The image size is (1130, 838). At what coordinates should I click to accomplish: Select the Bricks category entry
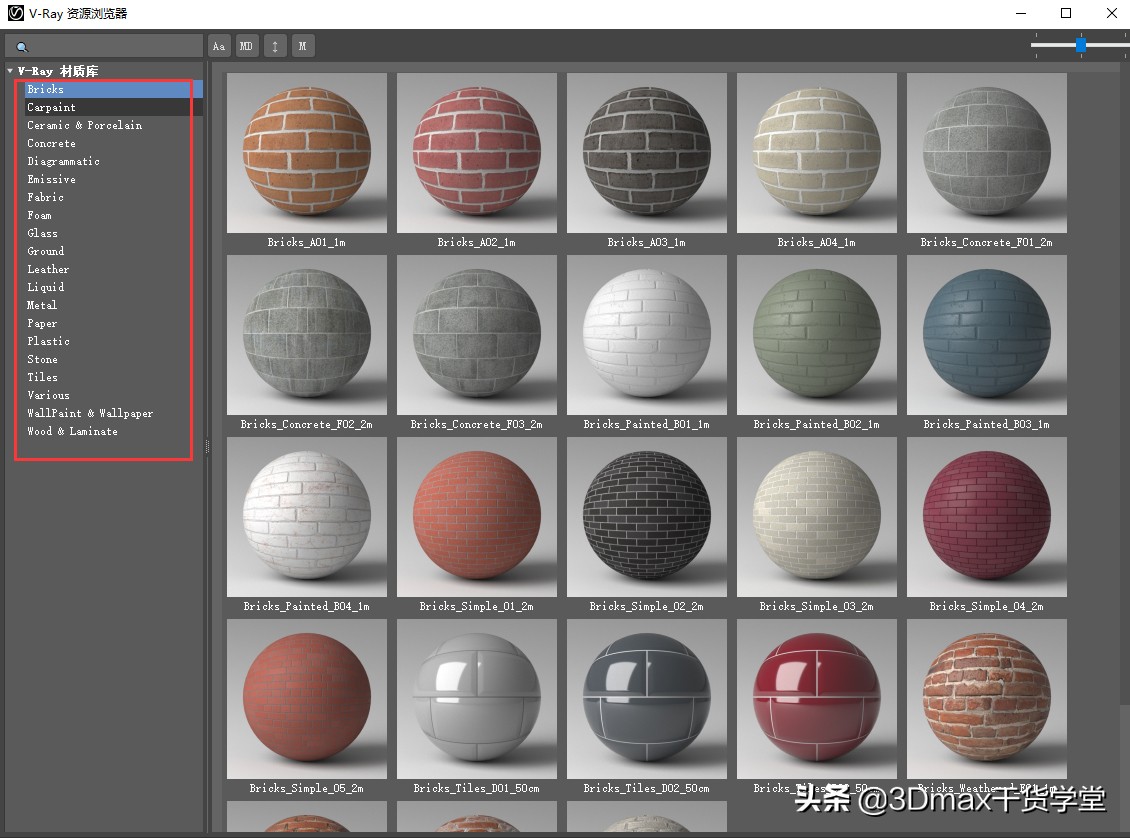tap(44, 89)
